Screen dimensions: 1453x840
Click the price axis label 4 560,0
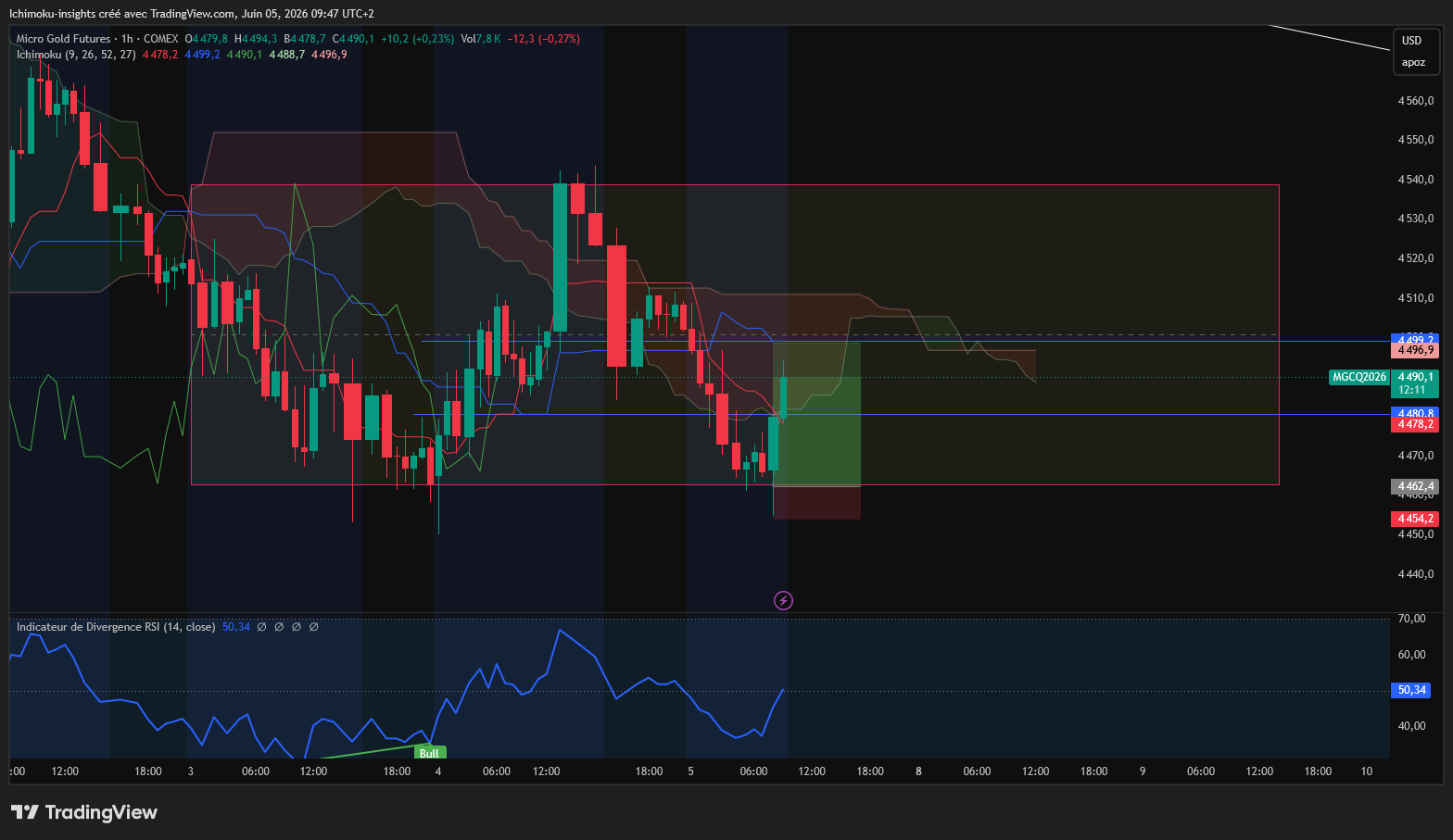1416,101
